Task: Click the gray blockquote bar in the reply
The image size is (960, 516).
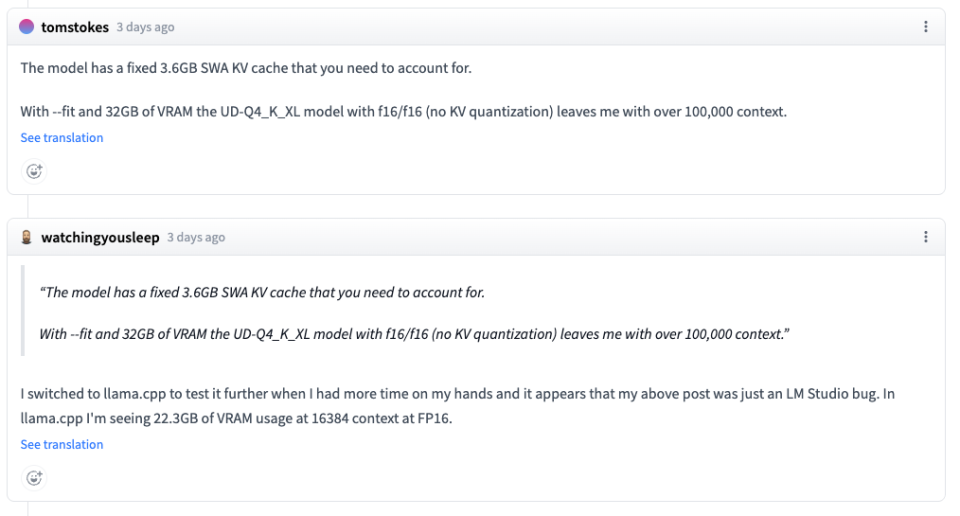Action: pyautogui.click(x=23, y=312)
